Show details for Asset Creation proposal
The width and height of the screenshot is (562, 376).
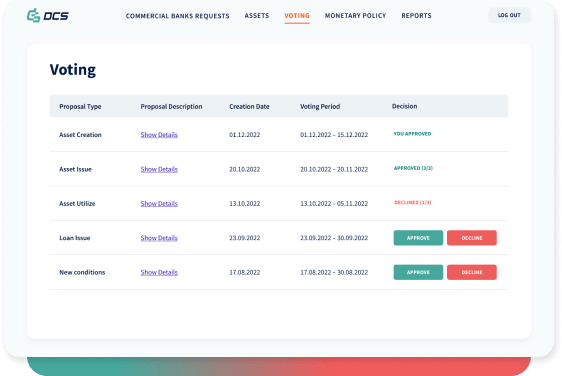coord(159,135)
